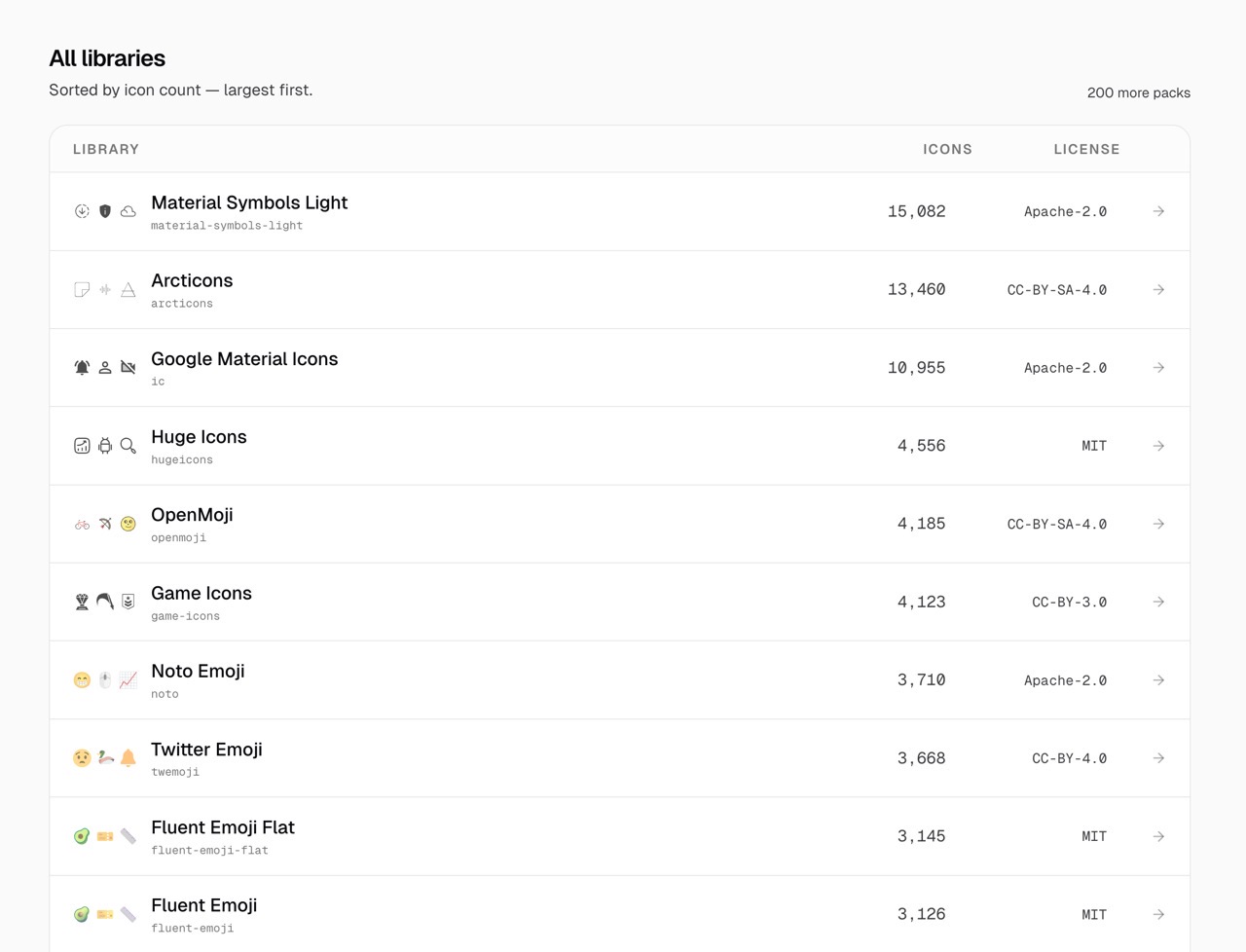Open Game Icons using the row arrow
The image size is (1246, 952).
[1158, 603]
